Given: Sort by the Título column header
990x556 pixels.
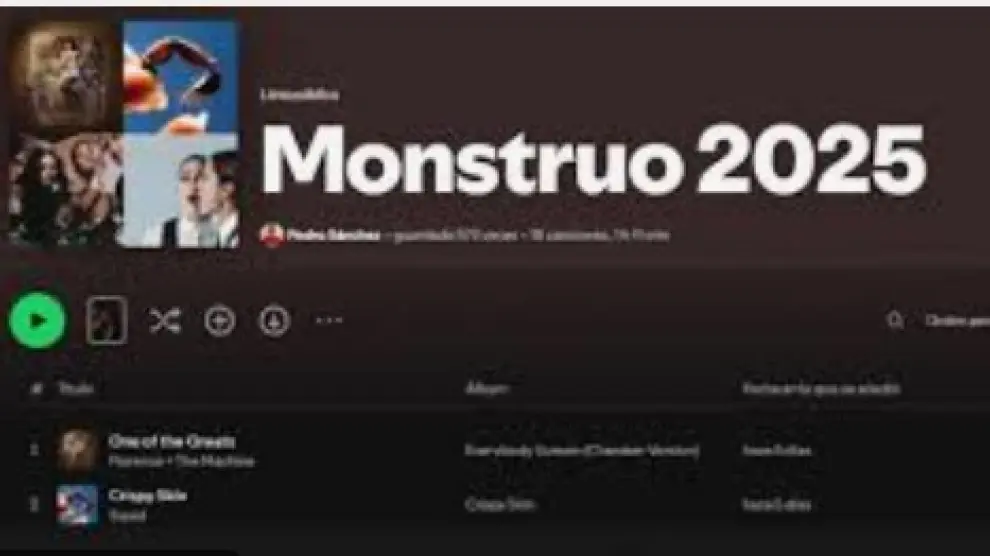Looking at the screenshot, I should [x=76, y=389].
